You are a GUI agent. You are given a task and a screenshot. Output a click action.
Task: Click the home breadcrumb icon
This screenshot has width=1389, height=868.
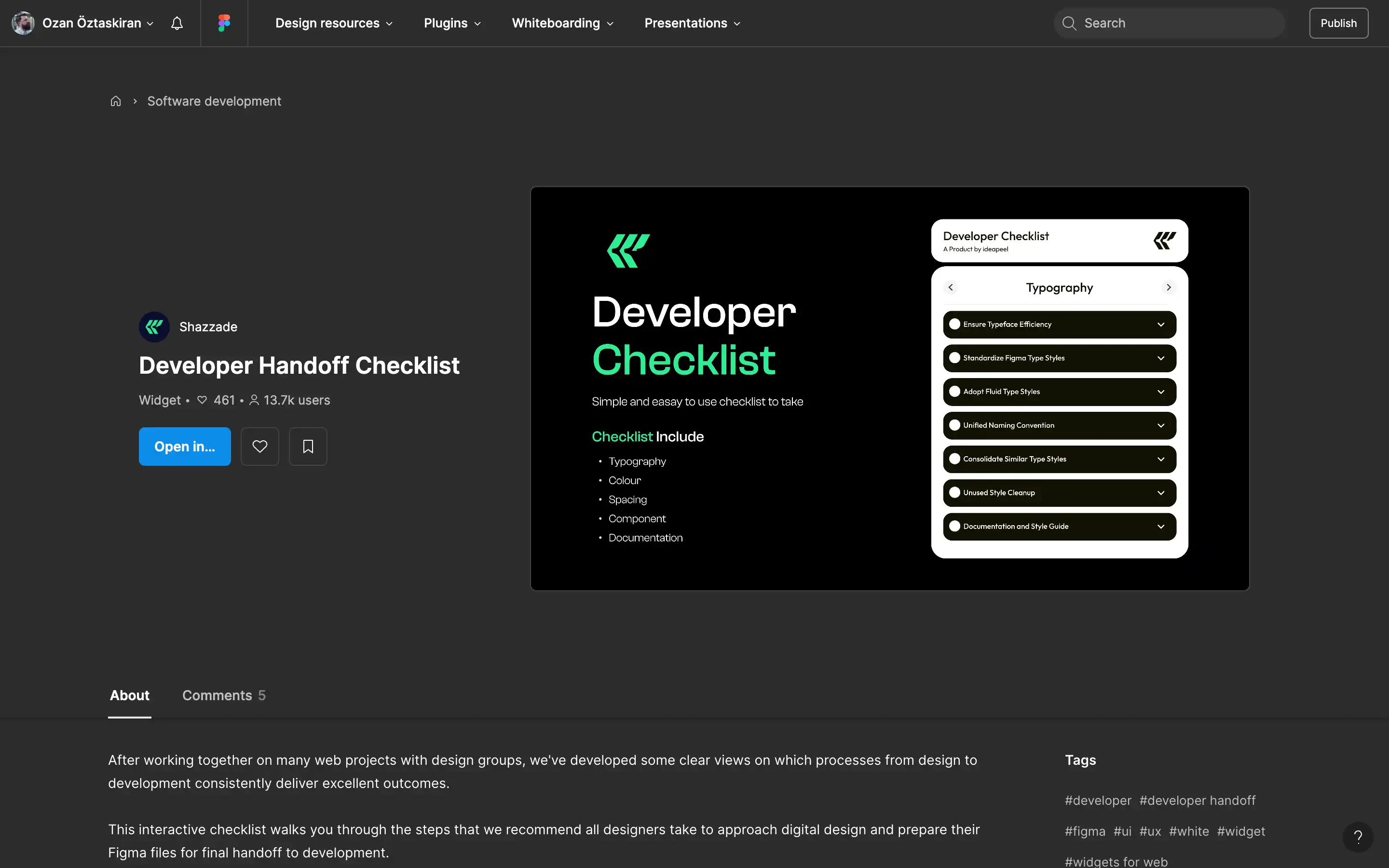115,101
